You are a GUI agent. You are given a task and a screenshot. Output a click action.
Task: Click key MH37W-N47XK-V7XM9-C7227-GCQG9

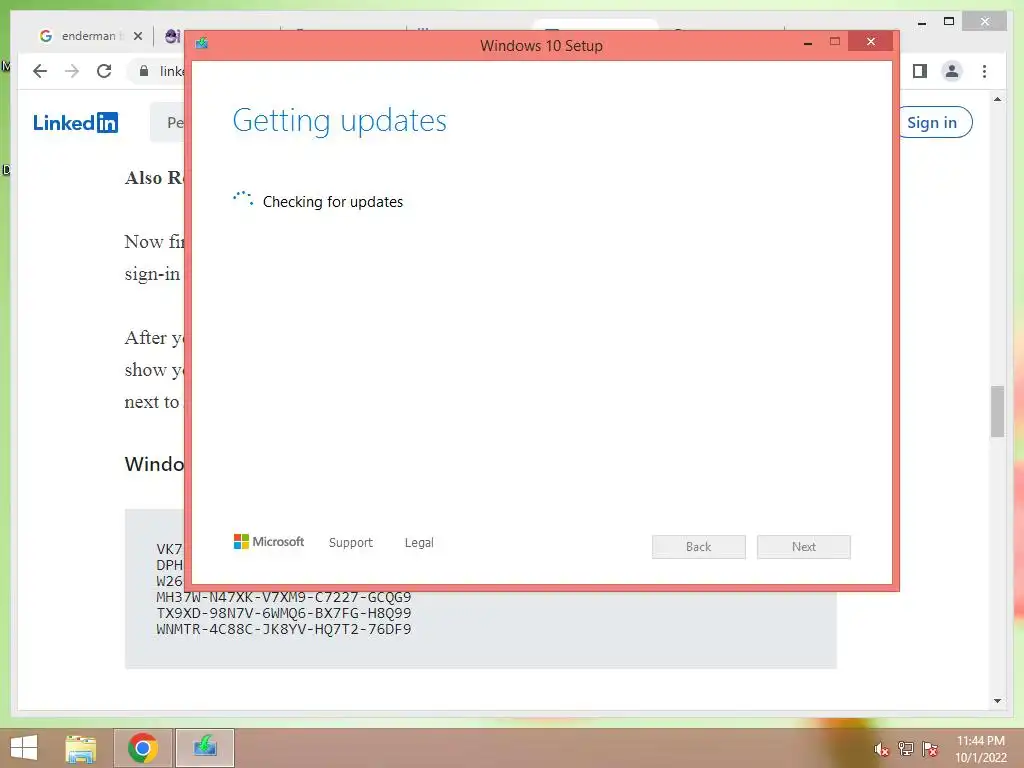coord(283,597)
